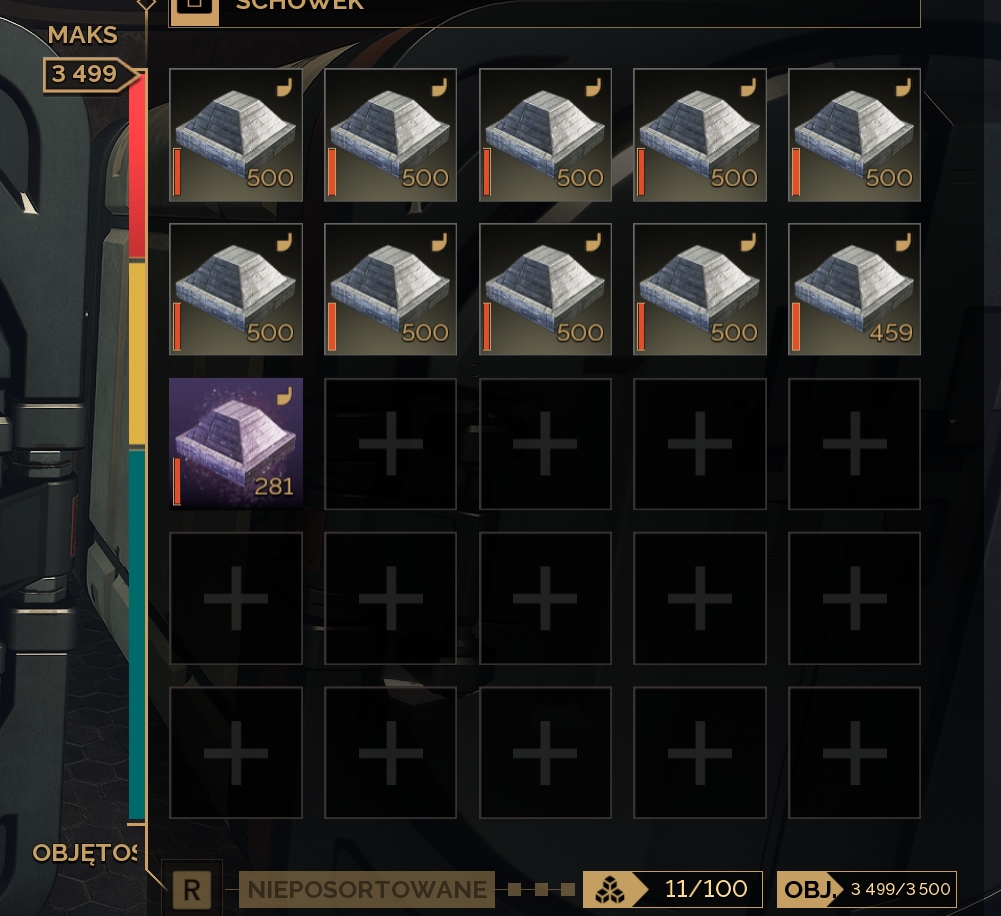The height and width of the screenshot is (916, 1001).
Task: Click the OBJ. volume 3 499/3 500 indicator
Action: point(866,889)
